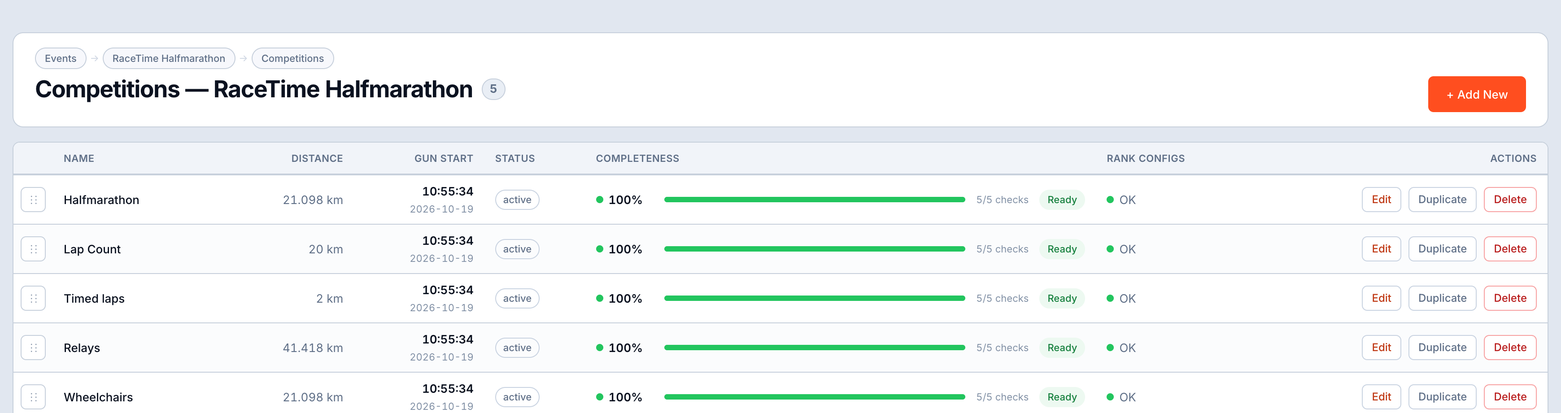This screenshot has width=1561, height=413.
Task: Click the Timed laps name cell
Action: [94, 298]
